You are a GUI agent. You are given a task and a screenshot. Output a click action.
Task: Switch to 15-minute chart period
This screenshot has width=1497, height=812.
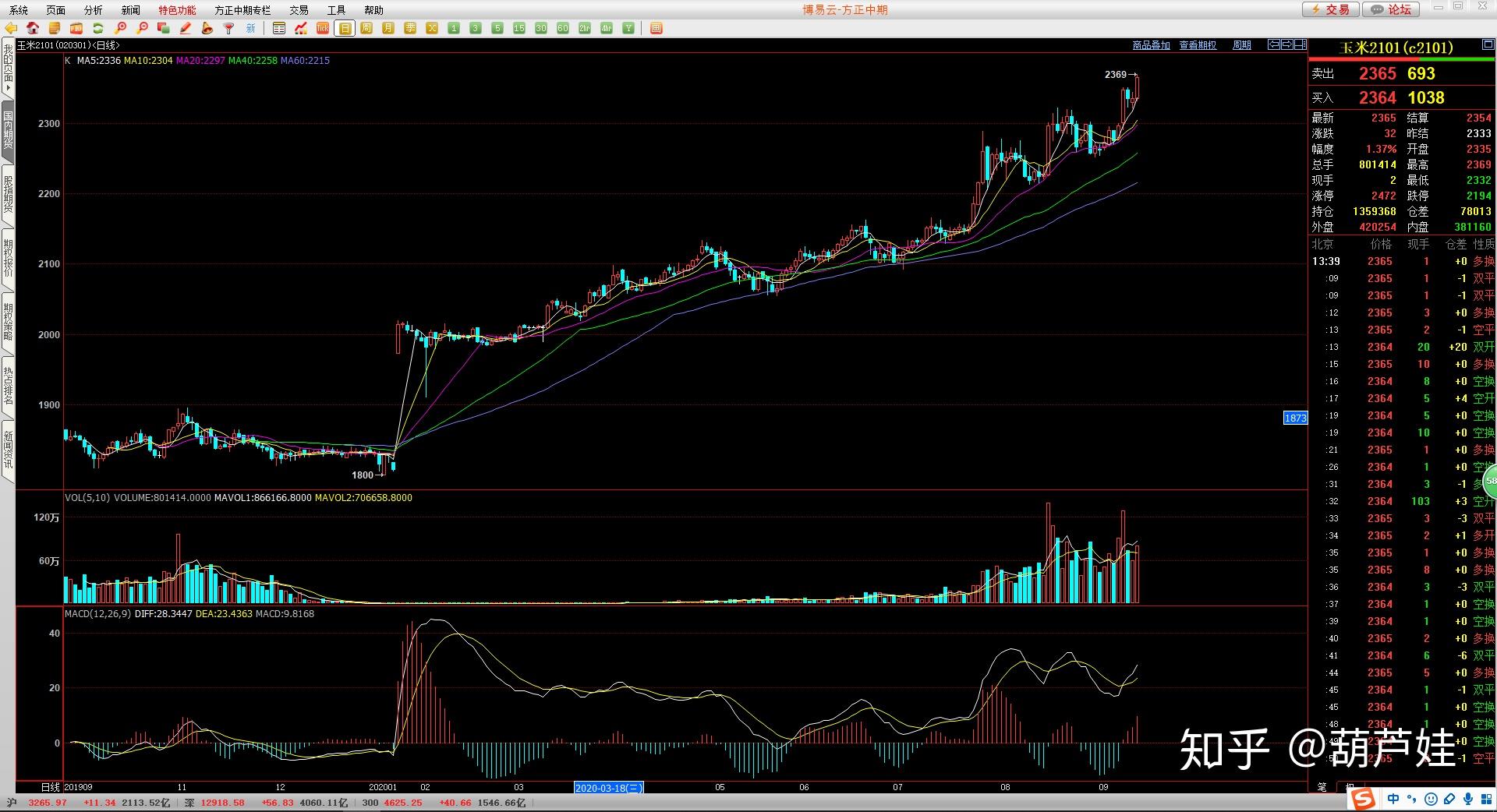click(519, 29)
